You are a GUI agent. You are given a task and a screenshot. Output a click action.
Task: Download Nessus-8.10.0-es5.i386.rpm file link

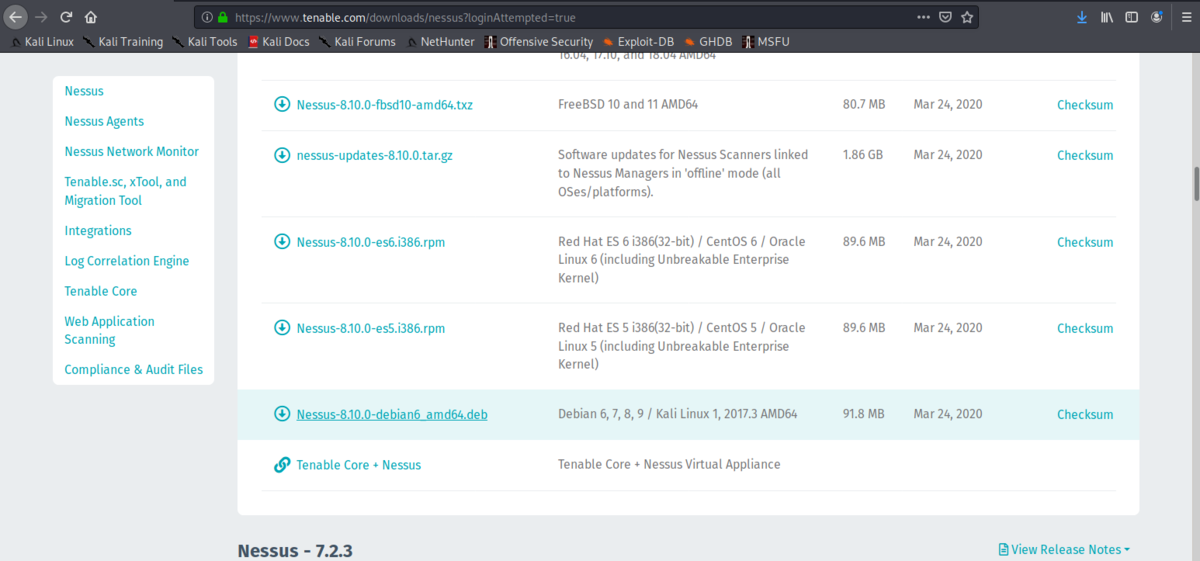(371, 328)
